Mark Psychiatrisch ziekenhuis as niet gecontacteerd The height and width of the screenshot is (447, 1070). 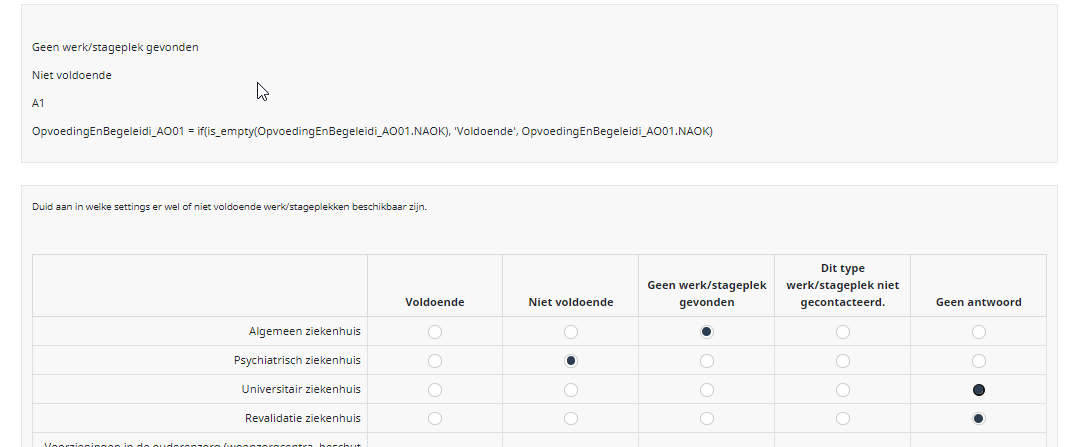pyautogui.click(x=842, y=360)
